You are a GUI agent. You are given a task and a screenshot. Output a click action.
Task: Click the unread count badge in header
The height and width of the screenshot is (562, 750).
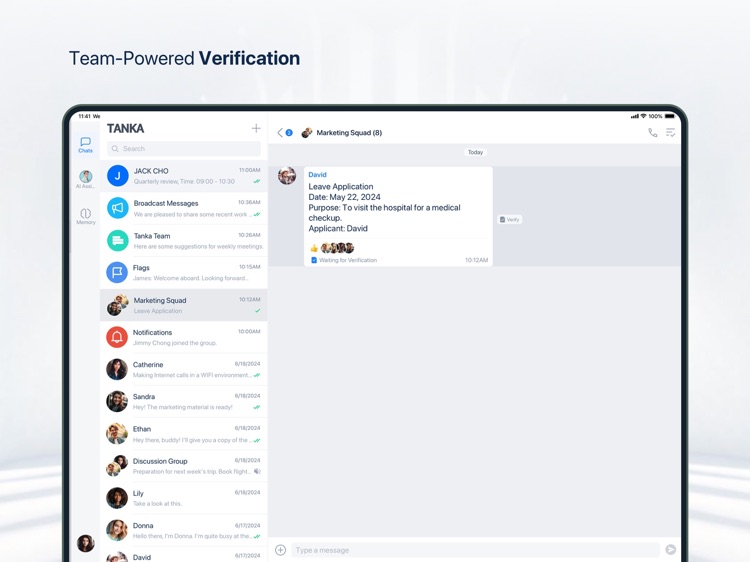tap(289, 132)
